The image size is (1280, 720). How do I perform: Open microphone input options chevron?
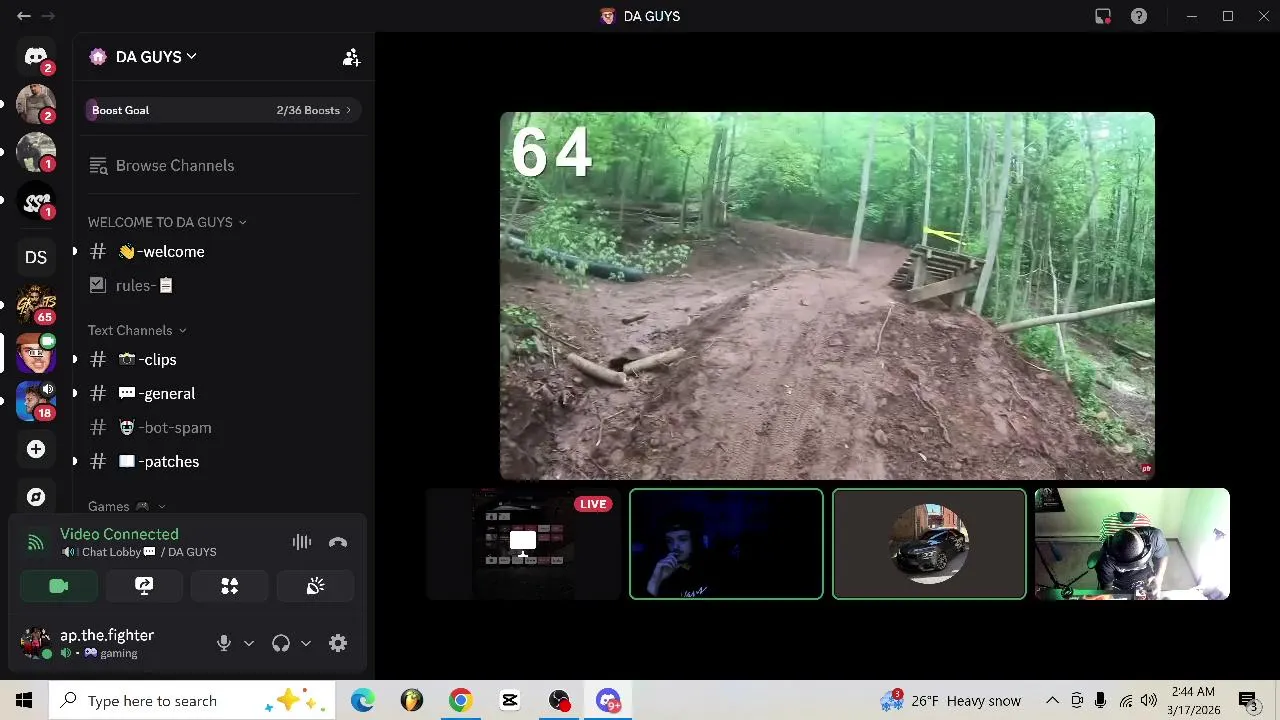click(249, 643)
